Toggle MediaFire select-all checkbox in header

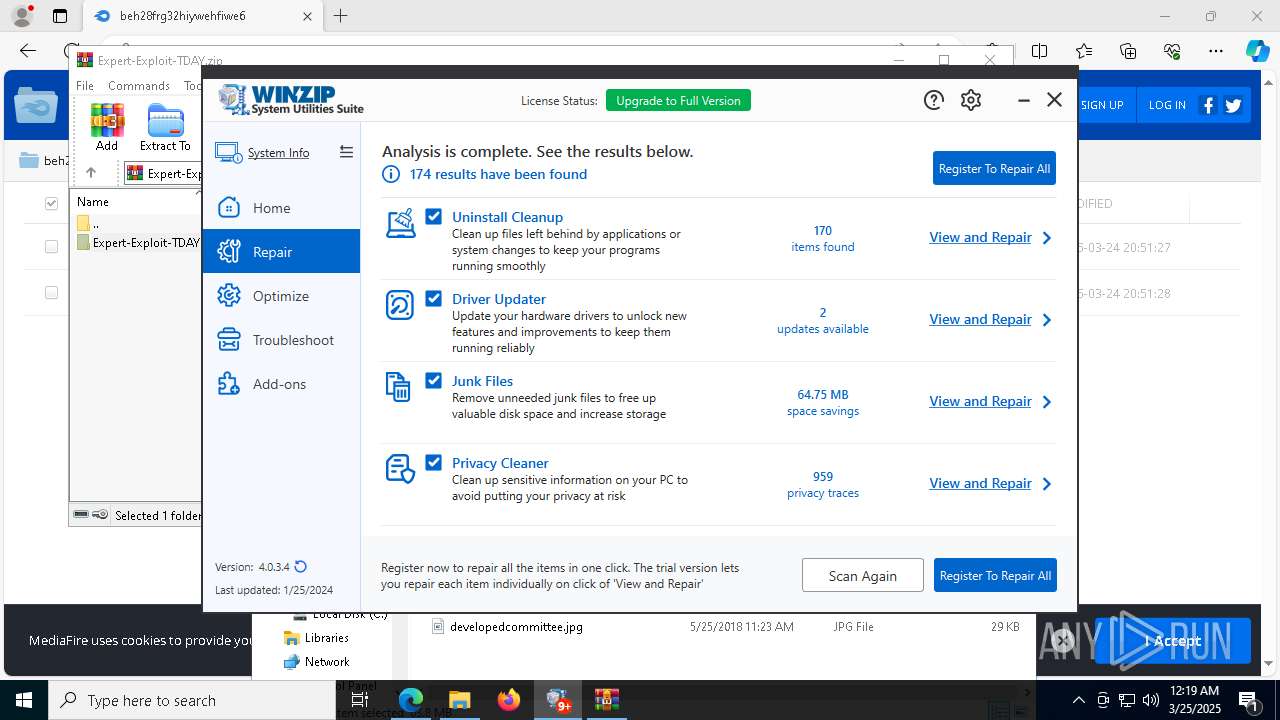point(51,203)
